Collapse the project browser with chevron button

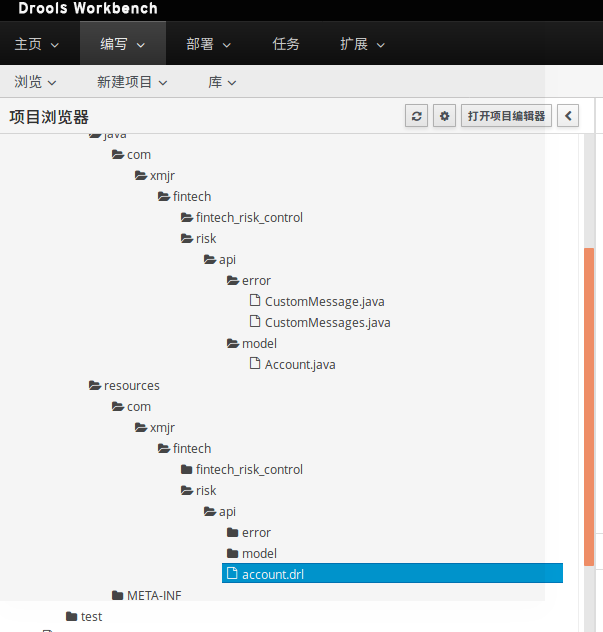pyautogui.click(x=568, y=116)
